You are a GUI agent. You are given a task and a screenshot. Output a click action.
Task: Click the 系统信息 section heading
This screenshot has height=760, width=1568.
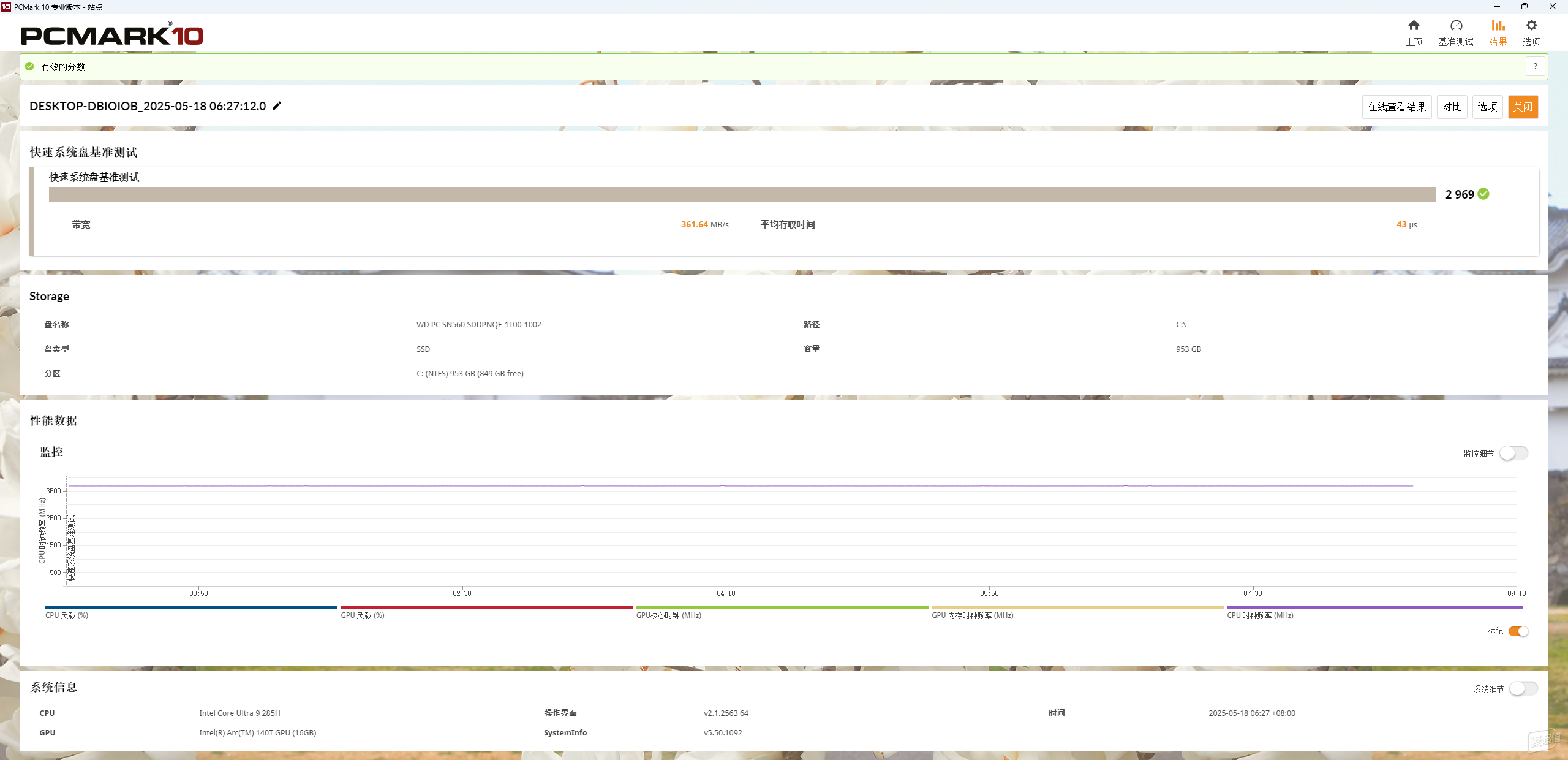pyautogui.click(x=54, y=687)
